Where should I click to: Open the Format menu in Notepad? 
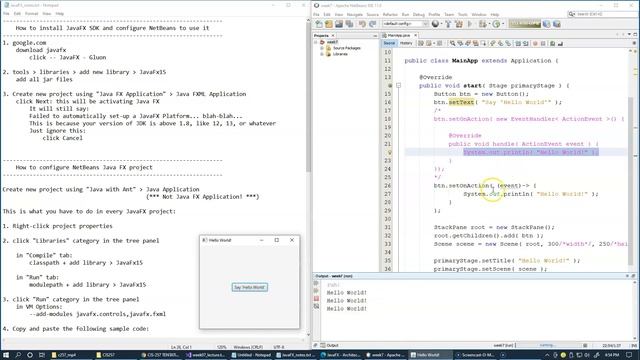click(31, 13)
